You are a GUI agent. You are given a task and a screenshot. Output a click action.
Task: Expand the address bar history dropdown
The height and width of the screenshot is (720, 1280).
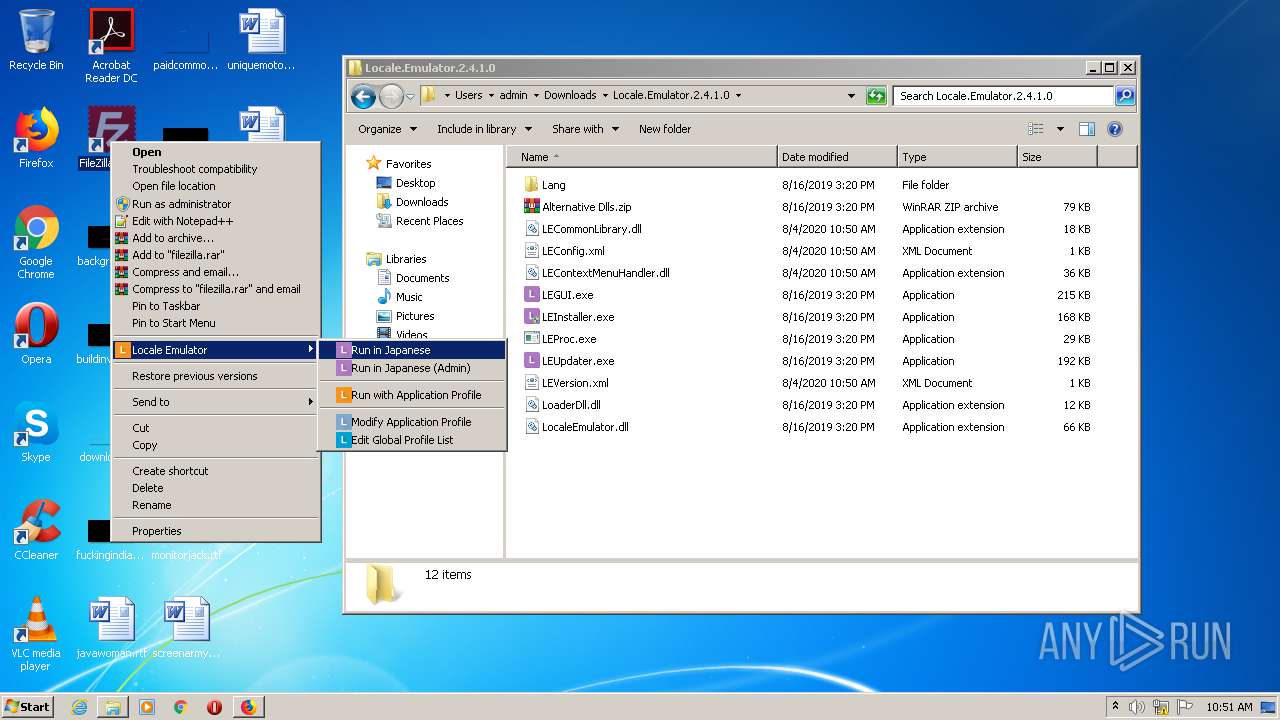(x=851, y=96)
